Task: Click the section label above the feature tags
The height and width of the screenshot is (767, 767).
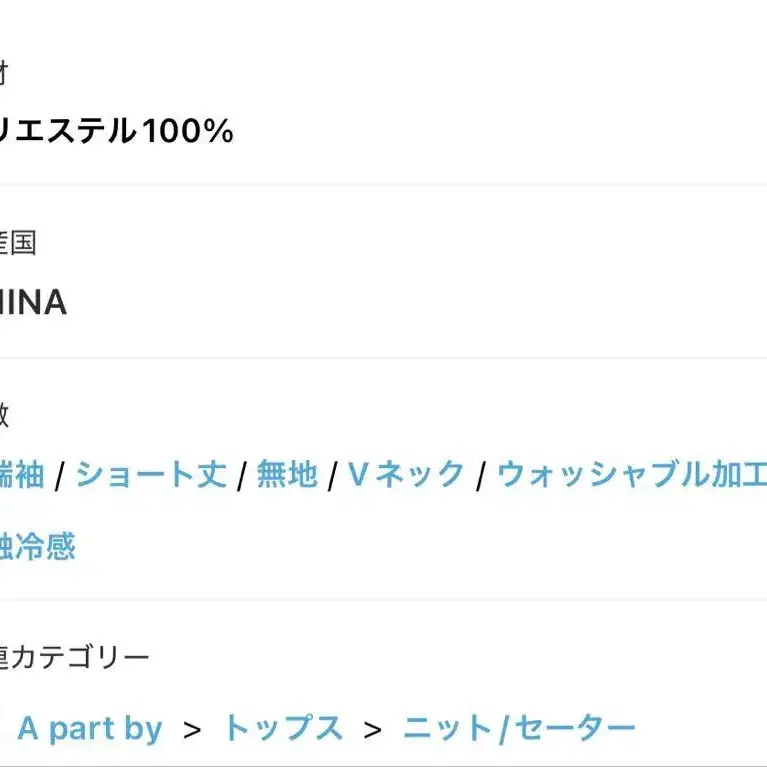Action: pos(4,415)
